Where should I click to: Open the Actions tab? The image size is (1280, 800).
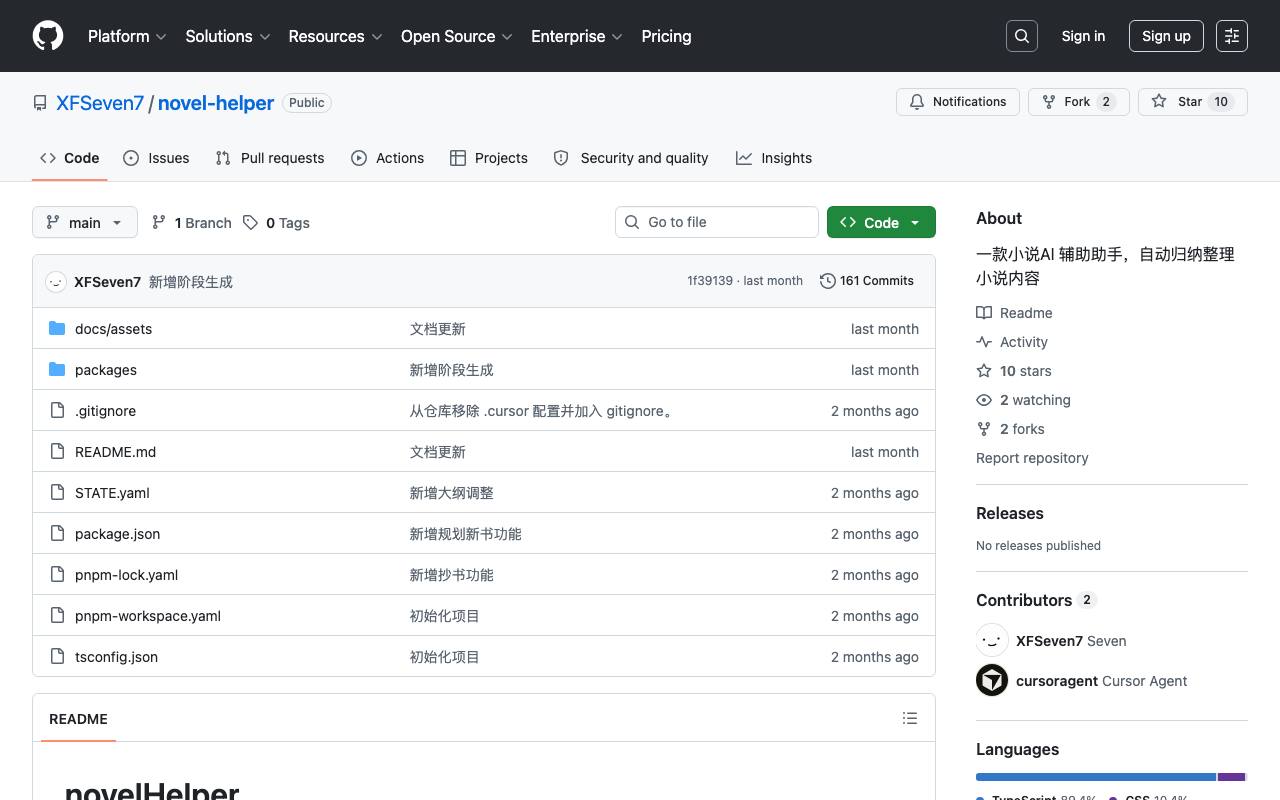pyautogui.click(x=388, y=158)
